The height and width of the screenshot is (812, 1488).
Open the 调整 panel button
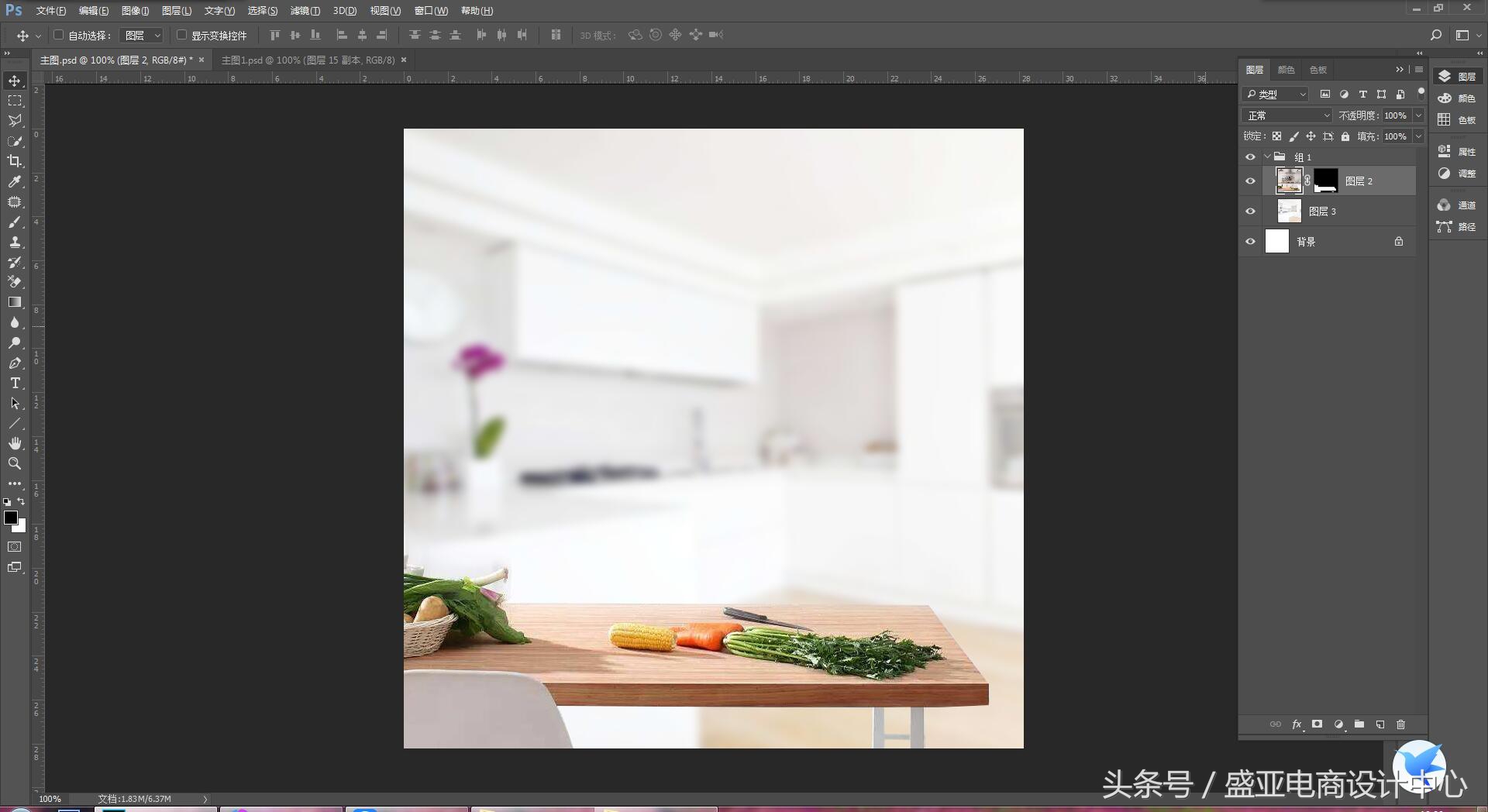(x=1457, y=174)
